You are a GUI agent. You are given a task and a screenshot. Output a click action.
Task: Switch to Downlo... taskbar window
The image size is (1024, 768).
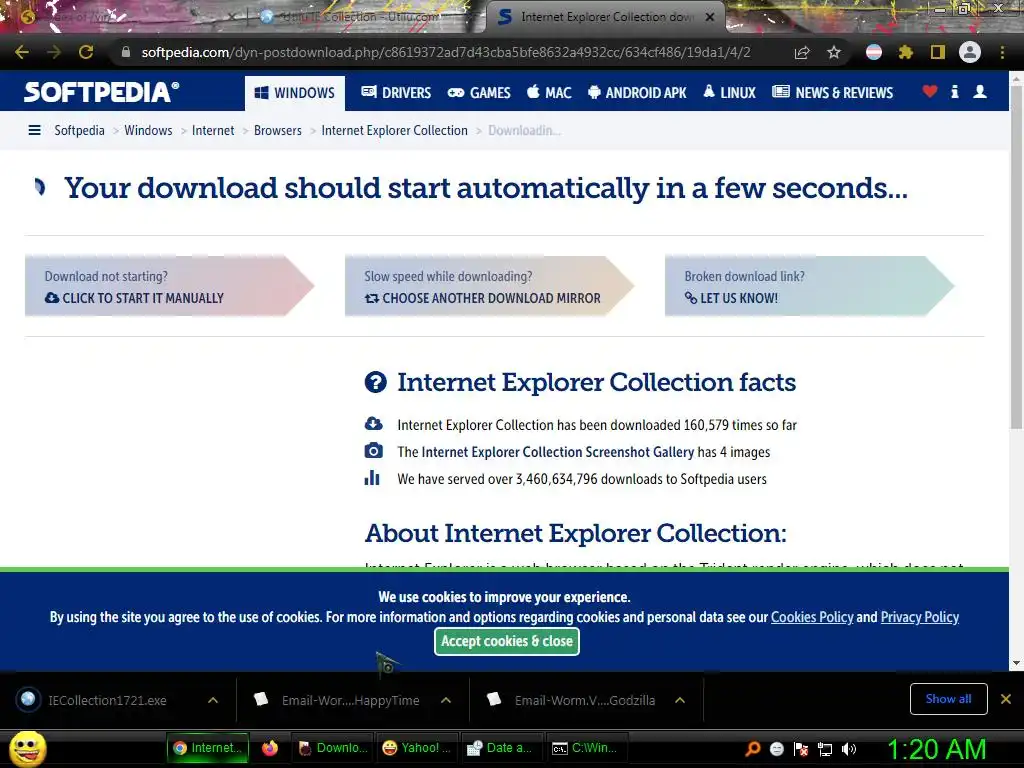(333, 748)
